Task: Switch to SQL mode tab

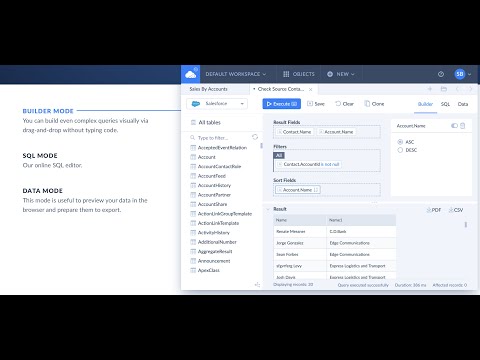Action: (445, 104)
